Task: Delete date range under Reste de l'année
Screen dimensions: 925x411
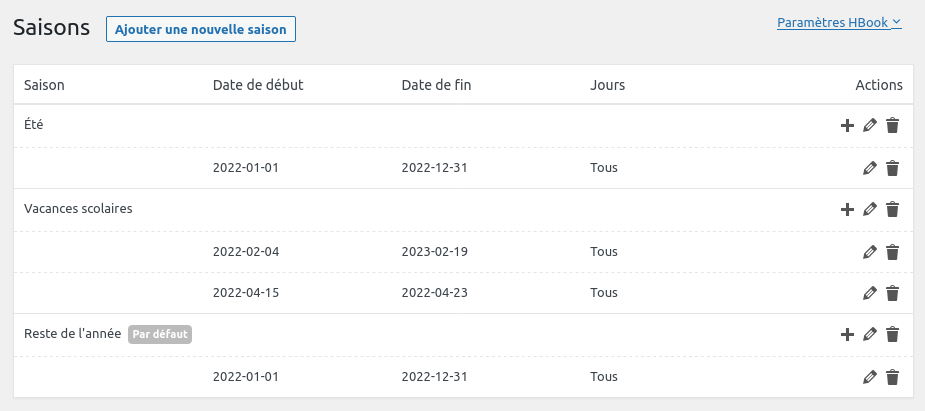Action: click(893, 377)
